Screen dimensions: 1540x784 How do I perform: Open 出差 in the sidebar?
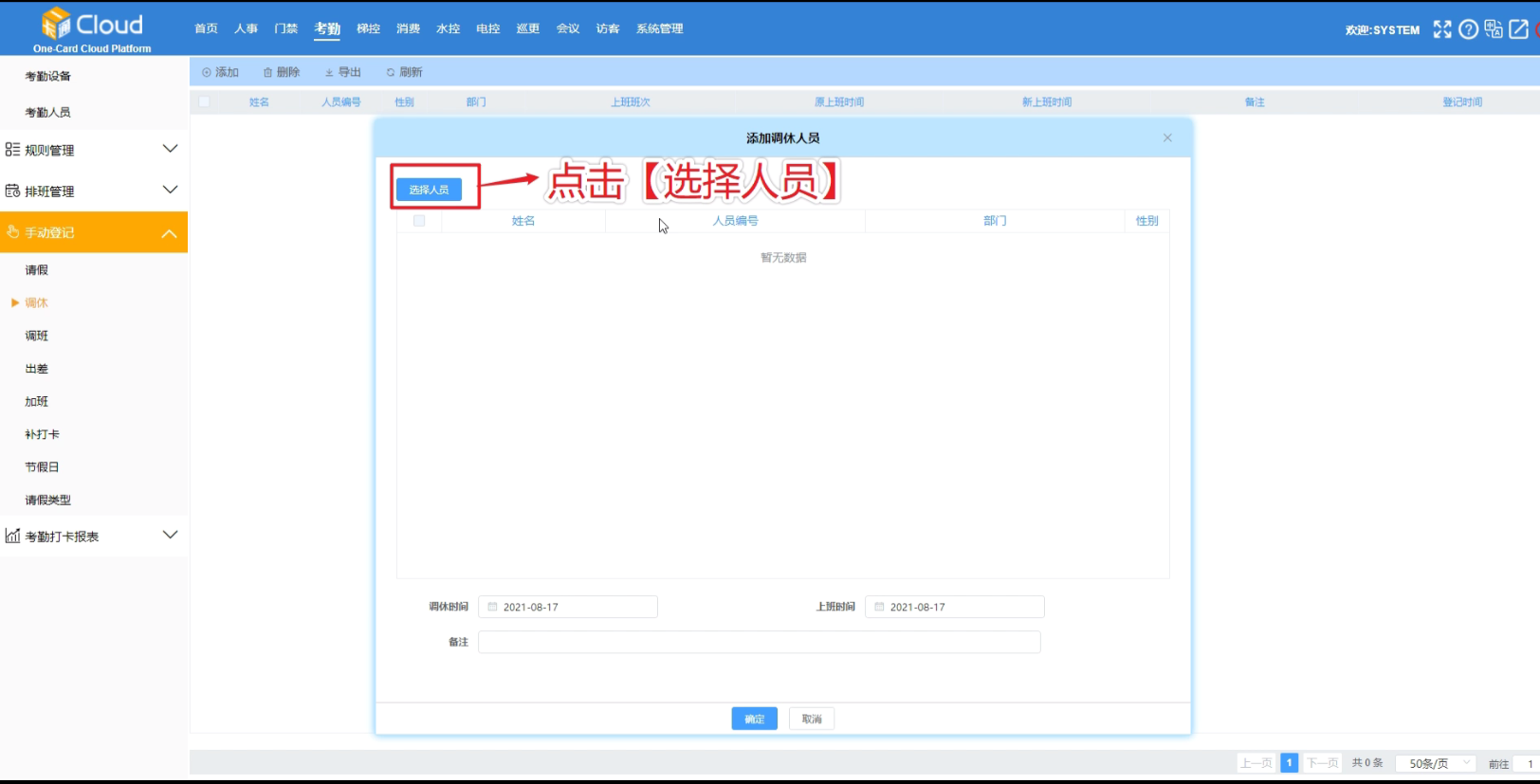(36, 369)
